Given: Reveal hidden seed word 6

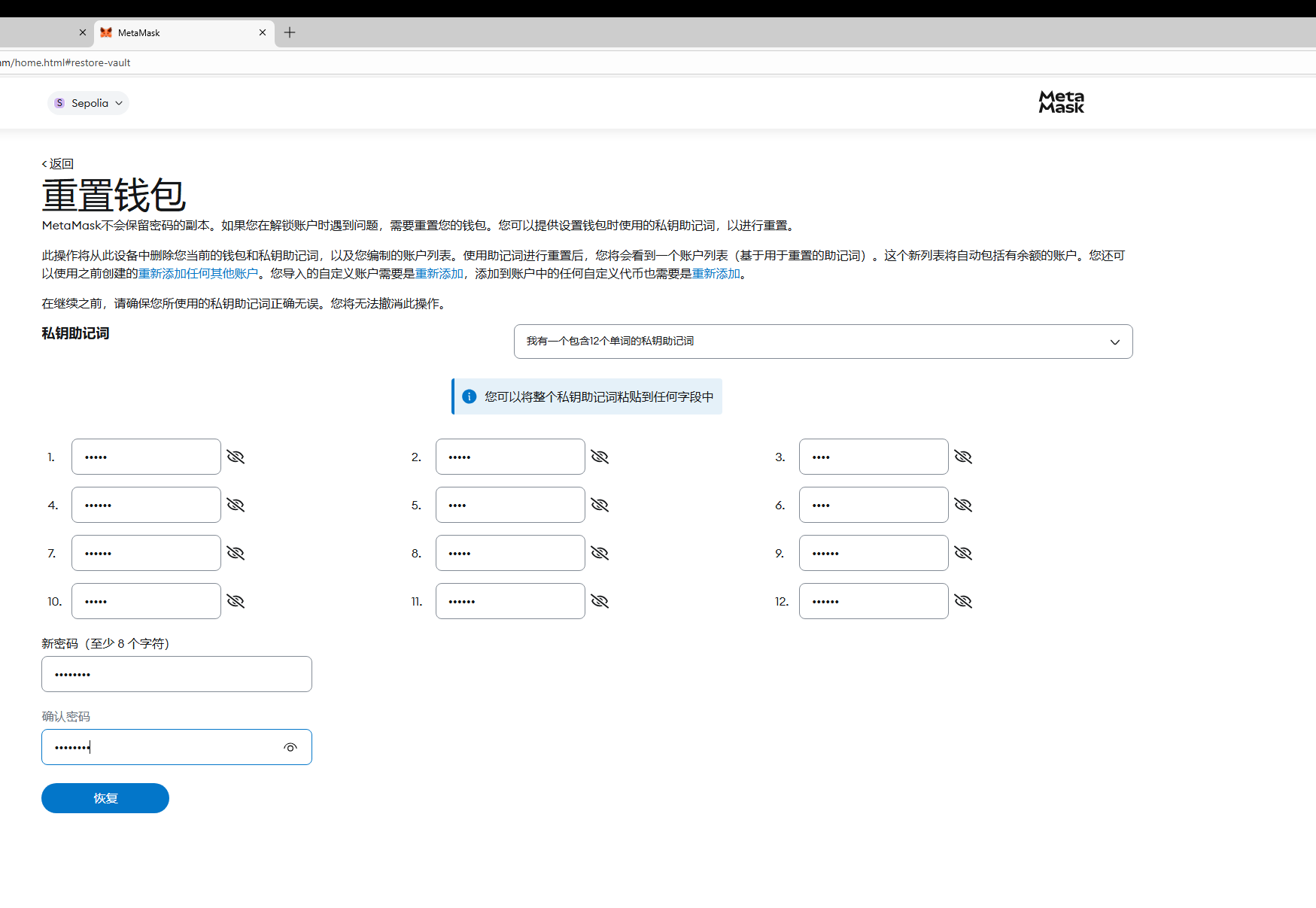Looking at the screenshot, I should coord(963,505).
